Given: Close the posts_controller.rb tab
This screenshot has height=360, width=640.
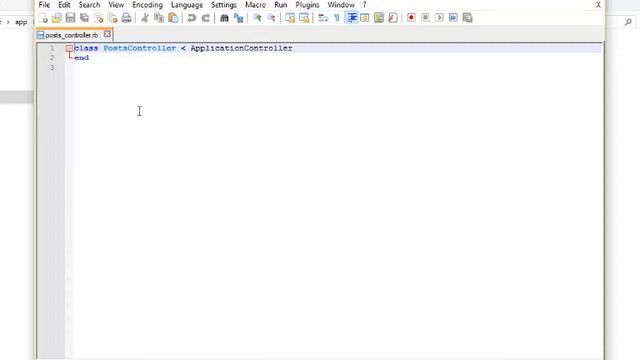Looking at the screenshot, I should pyautogui.click(x=107, y=34).
